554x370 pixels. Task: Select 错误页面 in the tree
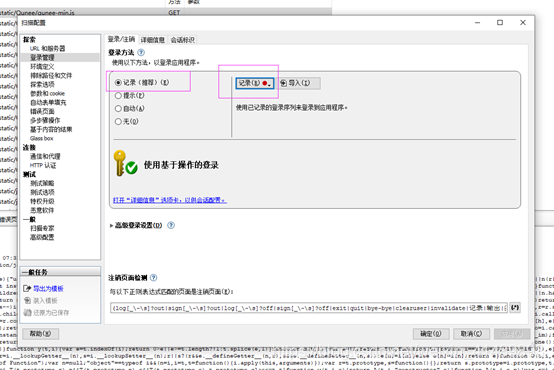pyautogui.click(x=42, y=111)
